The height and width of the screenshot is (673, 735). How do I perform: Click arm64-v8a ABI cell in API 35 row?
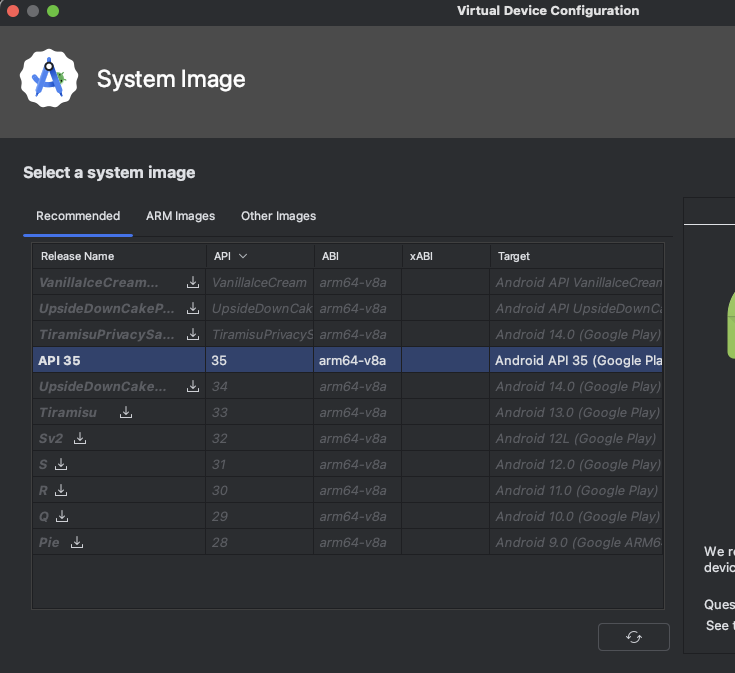(358, 360)
